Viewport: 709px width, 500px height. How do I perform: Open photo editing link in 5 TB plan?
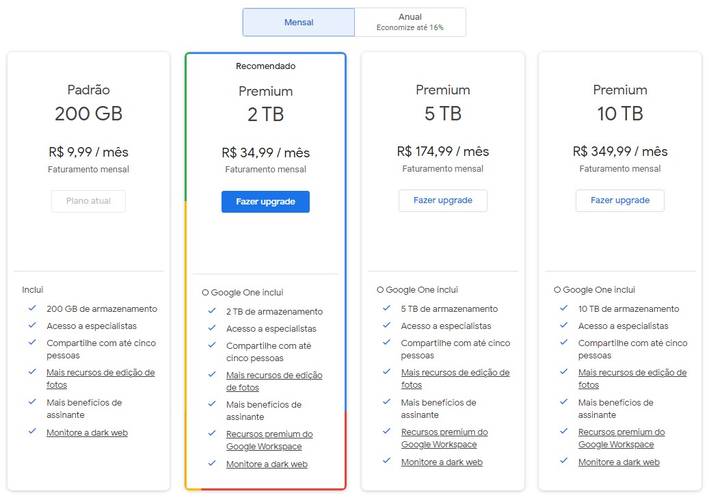(x=455, y=379)
